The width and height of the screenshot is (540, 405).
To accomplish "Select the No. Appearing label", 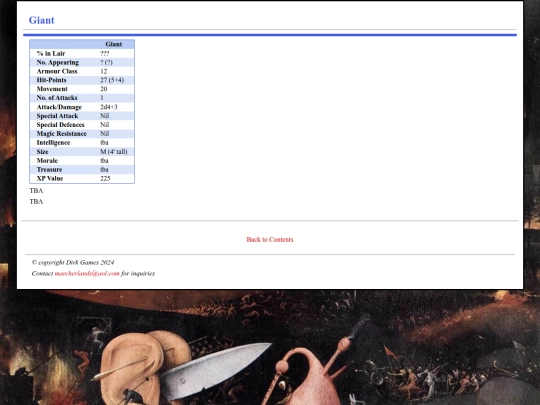I will tap(58, 62).
